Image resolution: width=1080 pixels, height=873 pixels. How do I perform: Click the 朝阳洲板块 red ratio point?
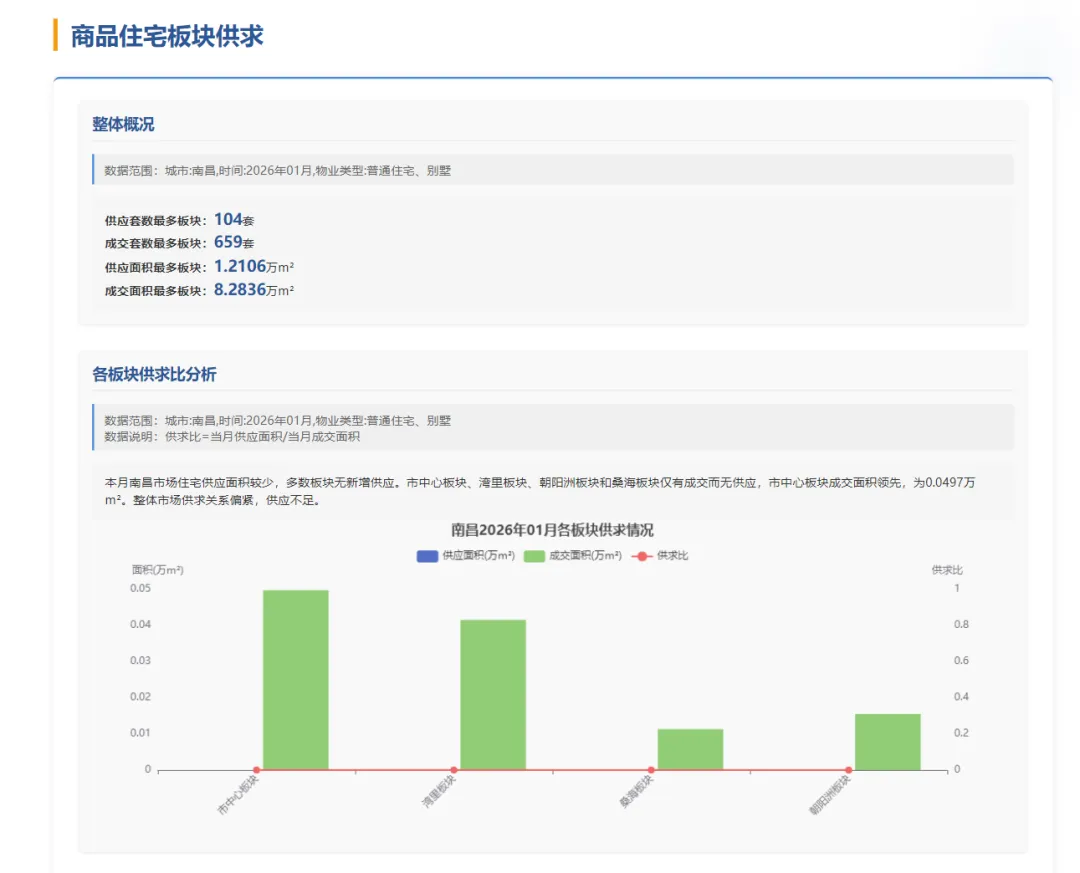click(x=849, y=770)
